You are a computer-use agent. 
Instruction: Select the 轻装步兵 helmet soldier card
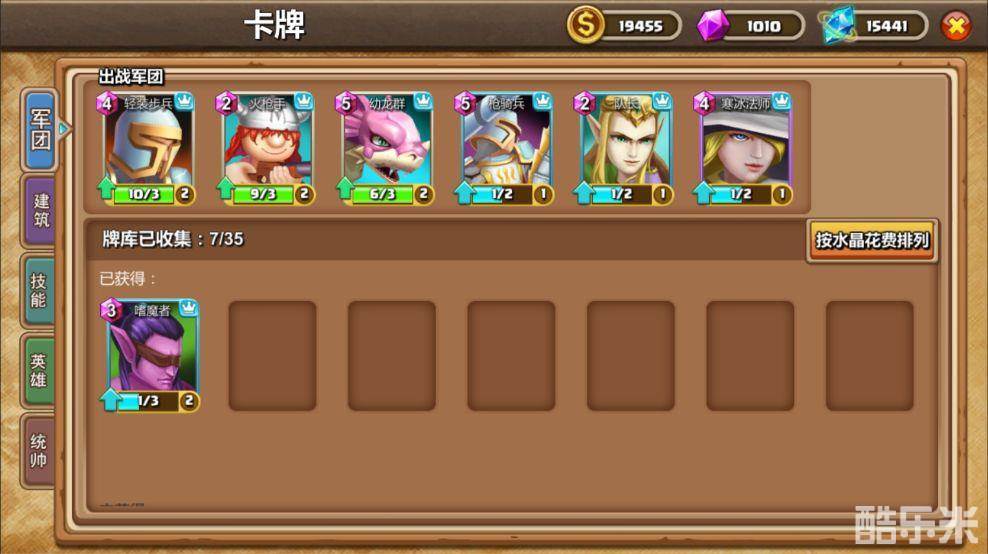click(147, 148)
